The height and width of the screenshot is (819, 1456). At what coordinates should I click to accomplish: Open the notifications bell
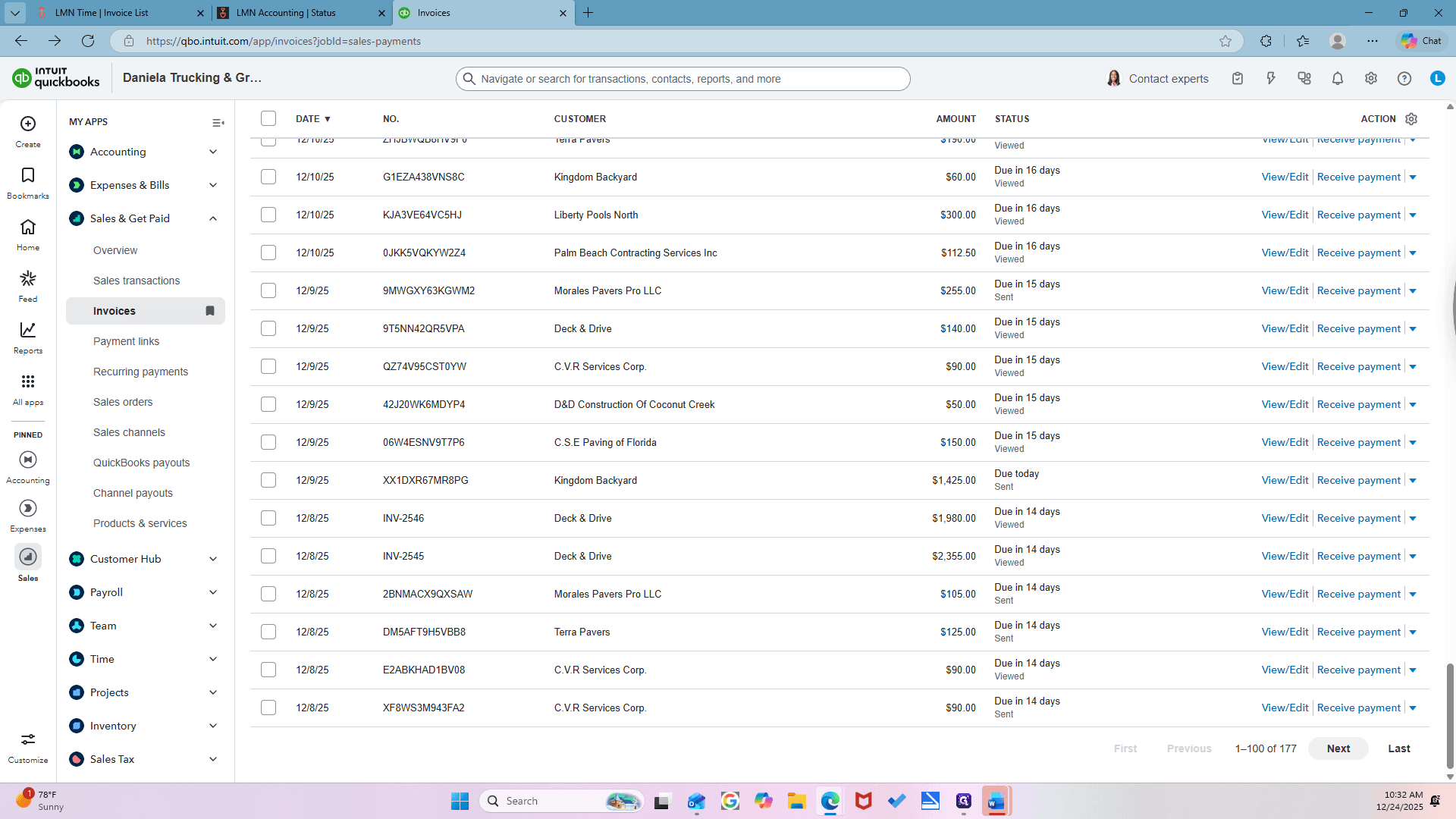pyautogui.click(x=1338, y=78)
